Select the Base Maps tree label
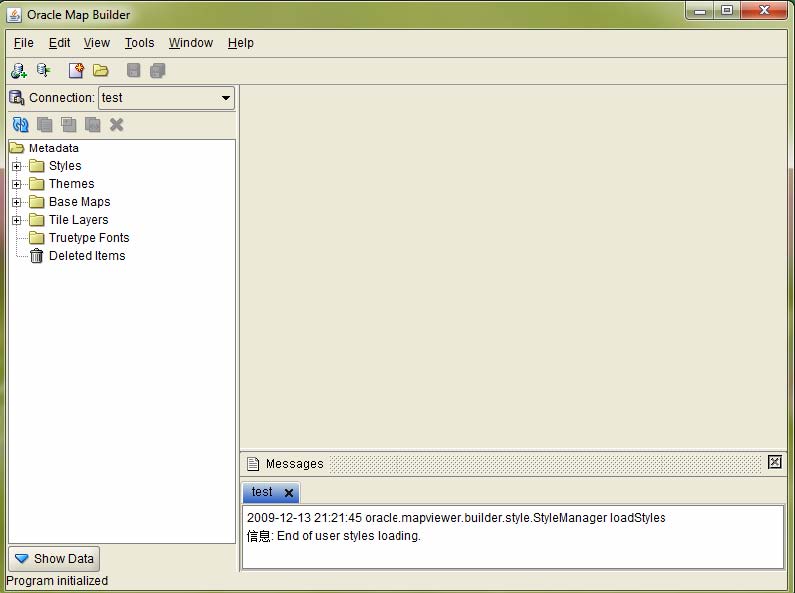Viewport: 795px width, 593px height. point(80,202)
